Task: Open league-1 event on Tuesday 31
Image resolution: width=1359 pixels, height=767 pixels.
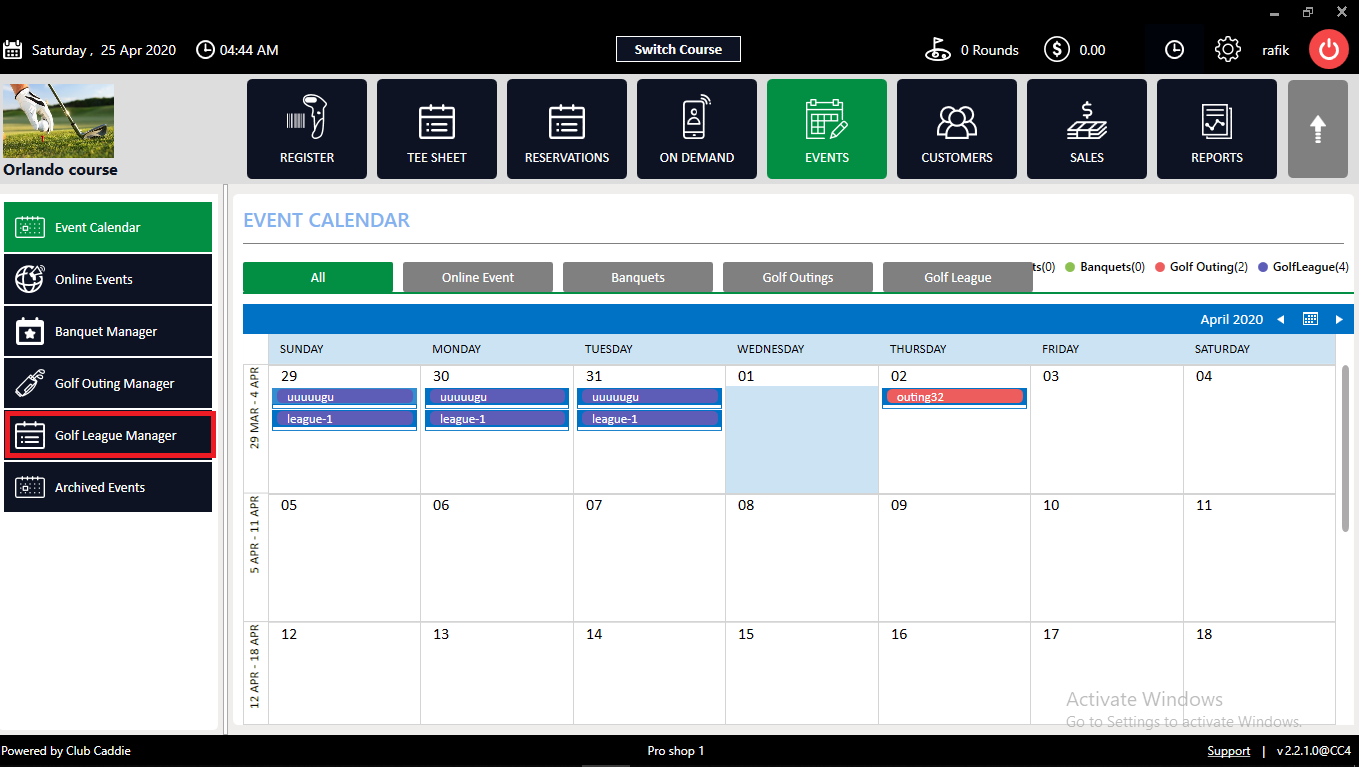Action: [x=650, y=419]
